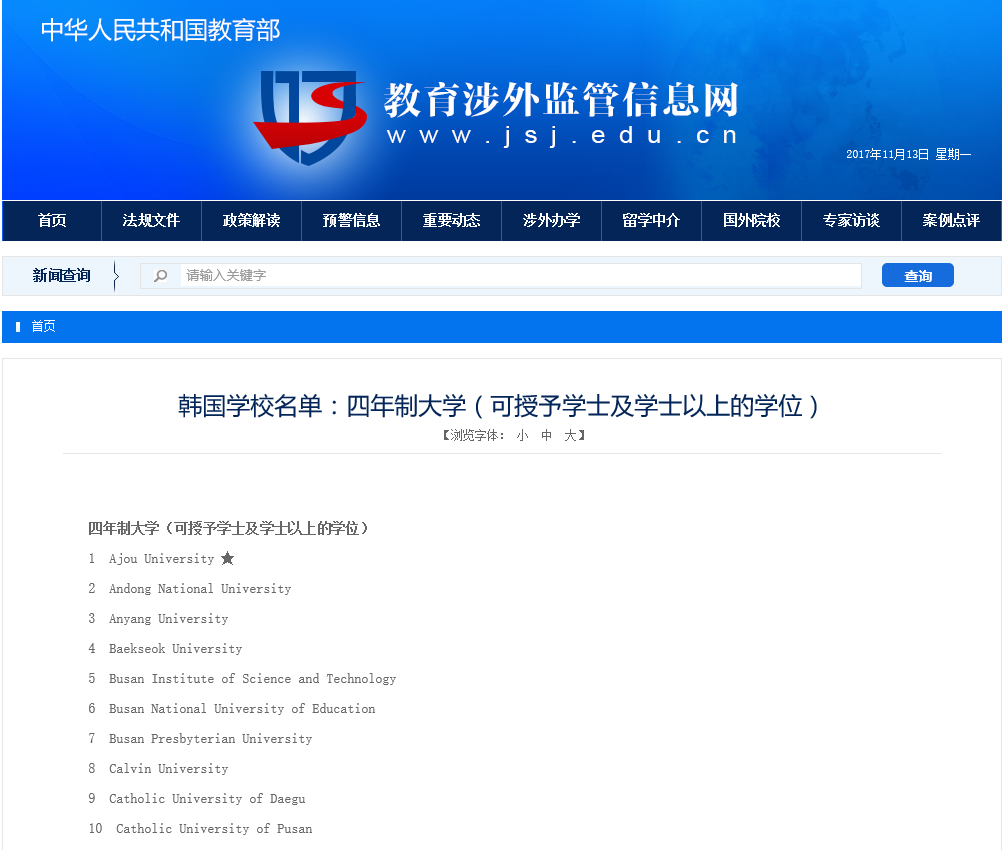Set browsing font size to 小
The width and height of the screenshot is (1006, 850).
[x=522, y=436]
